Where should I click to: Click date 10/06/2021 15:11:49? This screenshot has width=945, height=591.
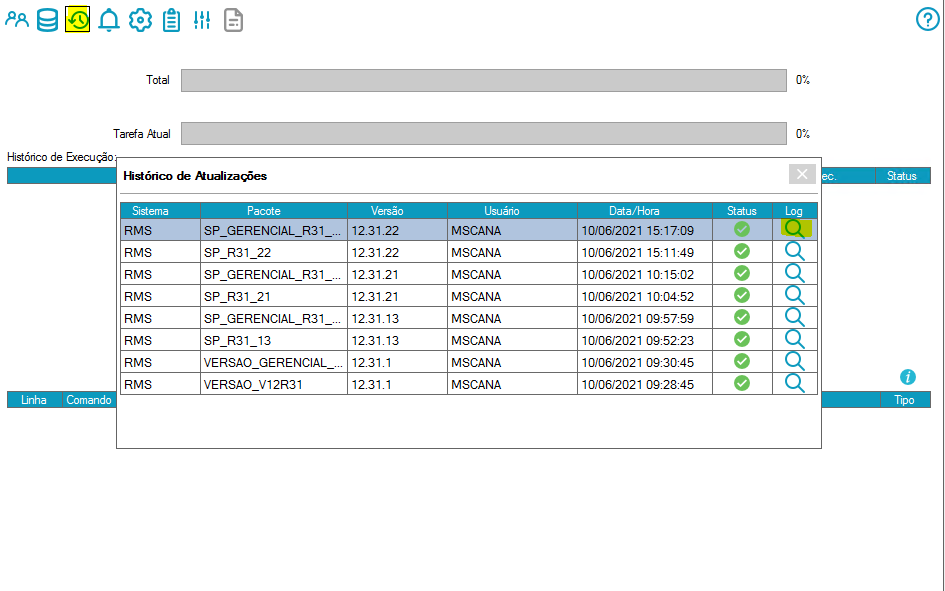pyautogui.click(x=638, y=252)
